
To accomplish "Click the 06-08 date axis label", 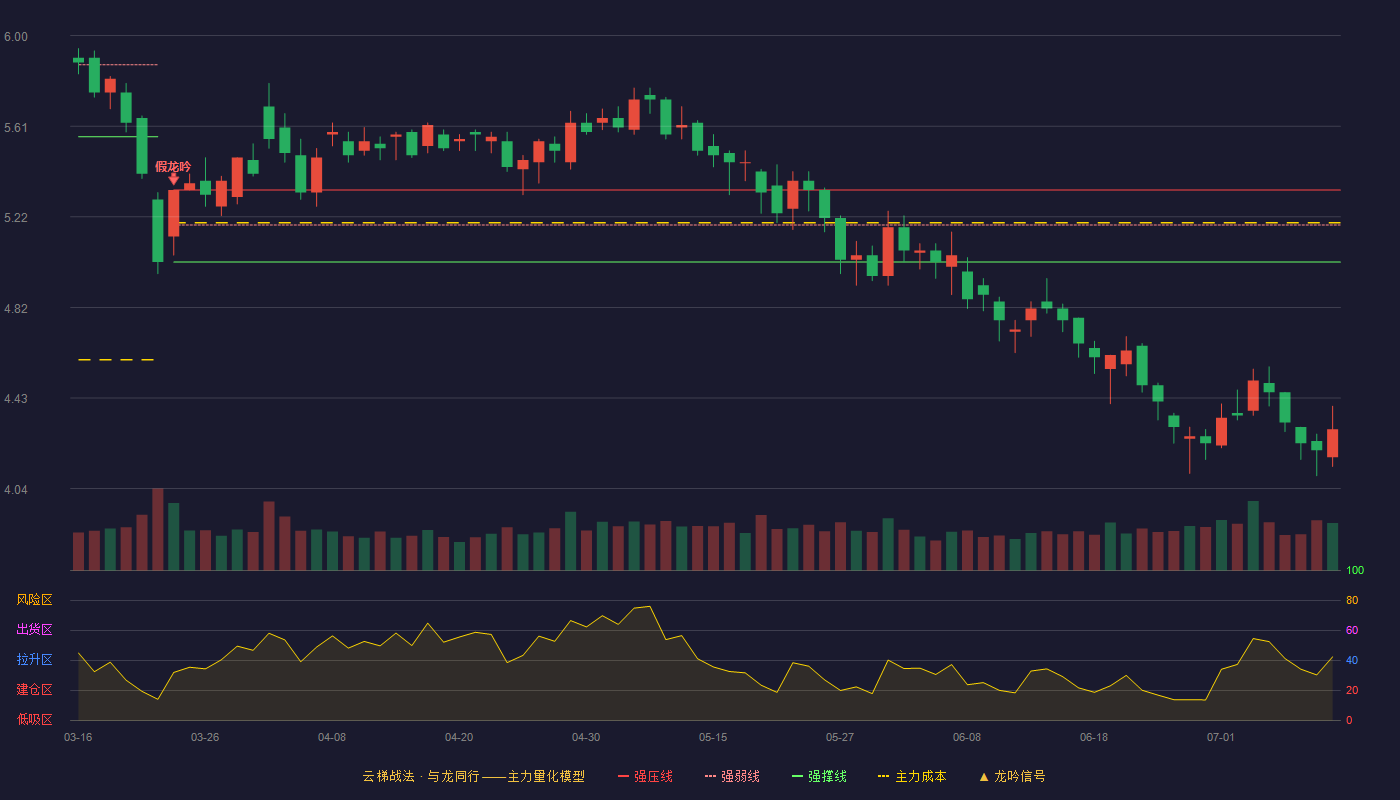I will coord(967,737).
